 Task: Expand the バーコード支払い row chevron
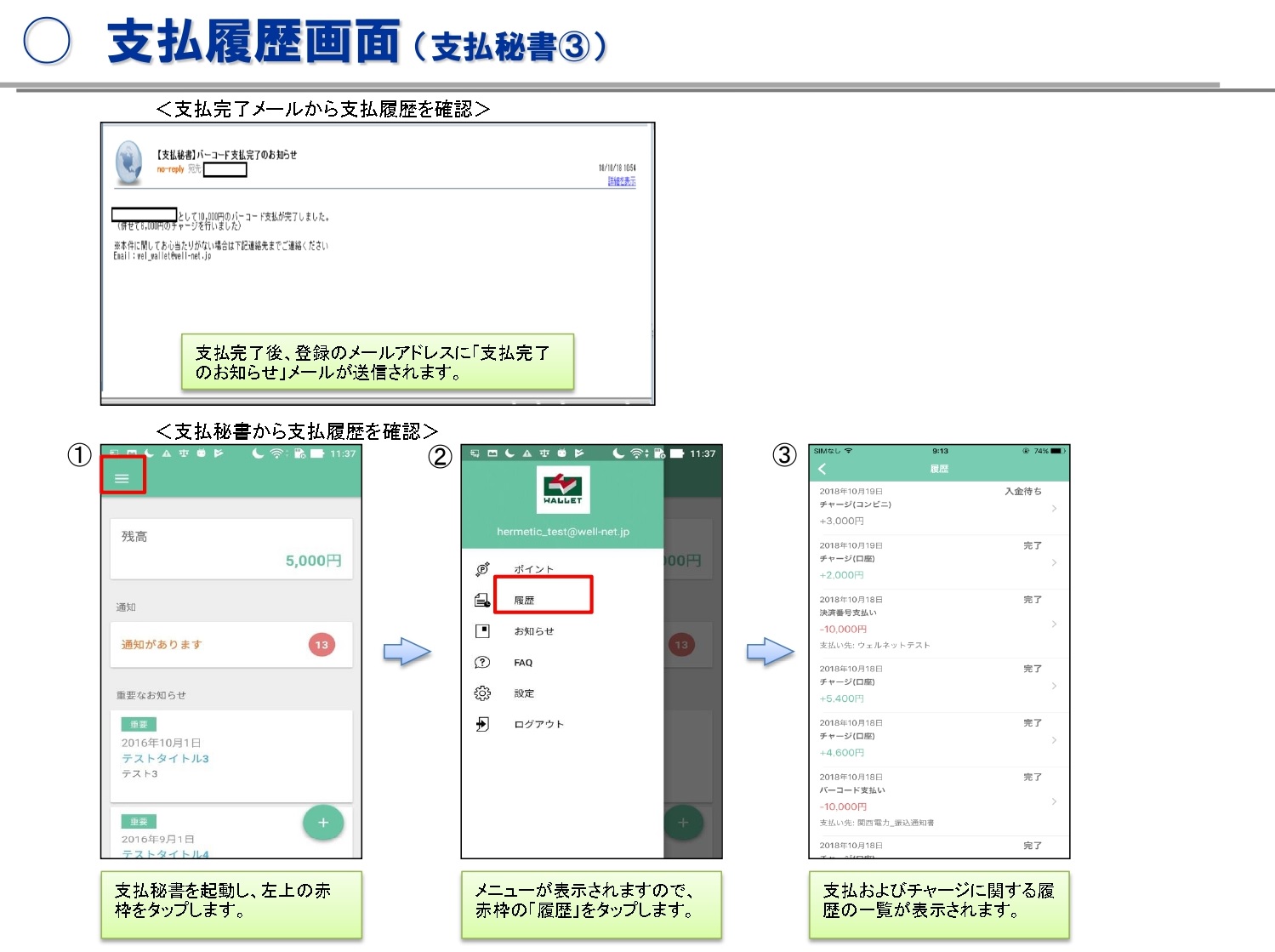click(x=1054, y=801)
